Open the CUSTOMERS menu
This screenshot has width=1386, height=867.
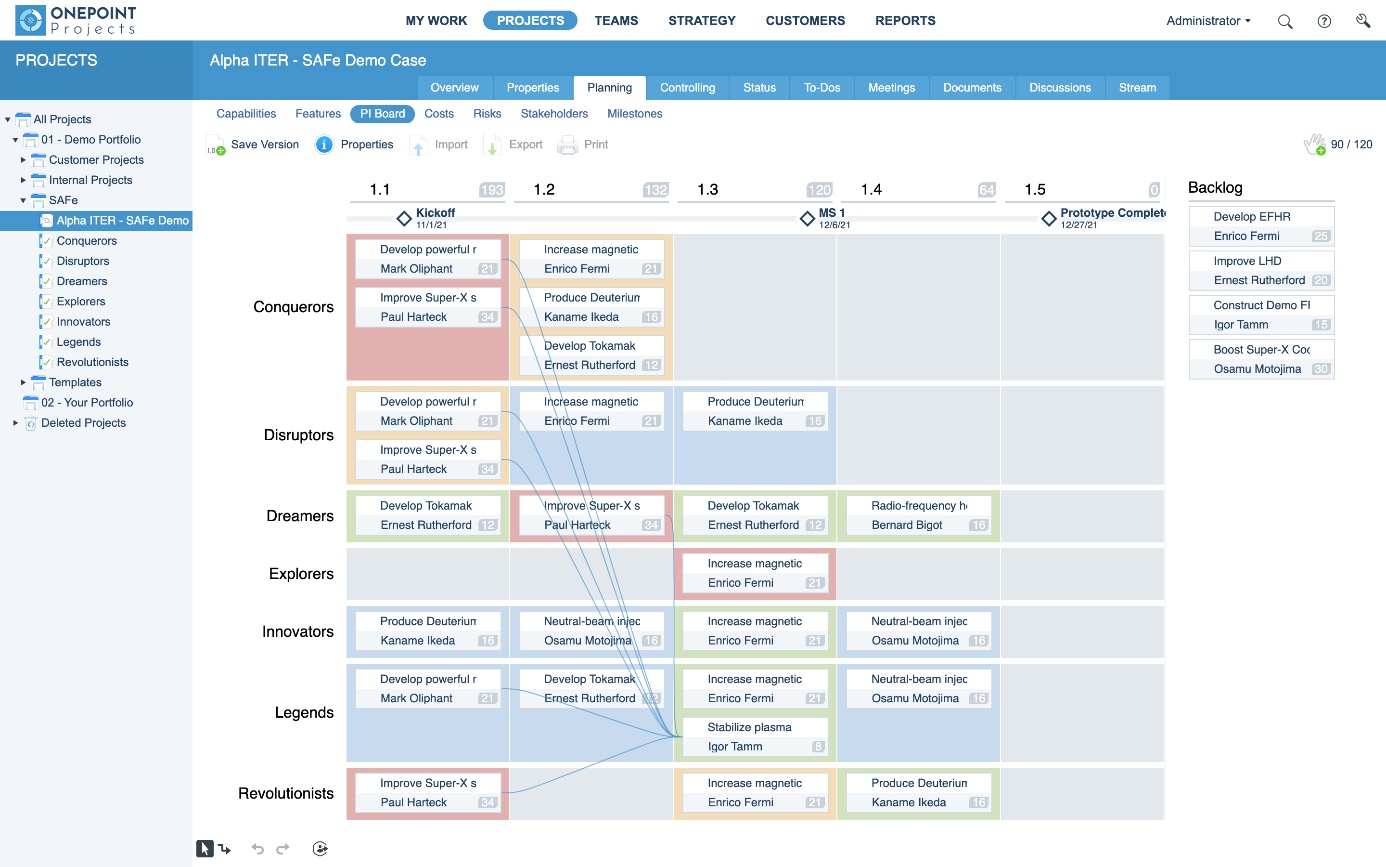[805, 21]
